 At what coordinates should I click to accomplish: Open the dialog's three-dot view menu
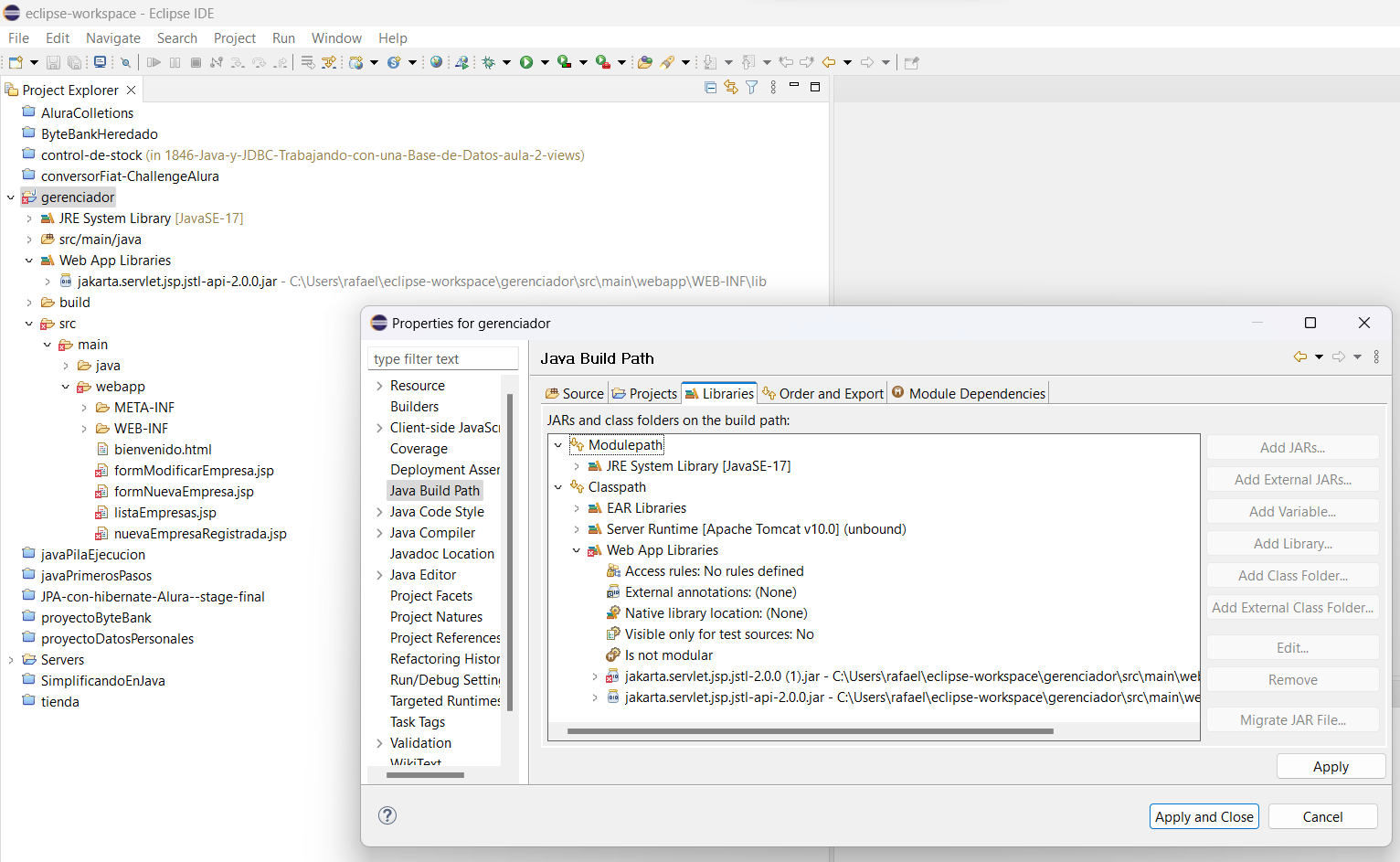point(1376,357)
